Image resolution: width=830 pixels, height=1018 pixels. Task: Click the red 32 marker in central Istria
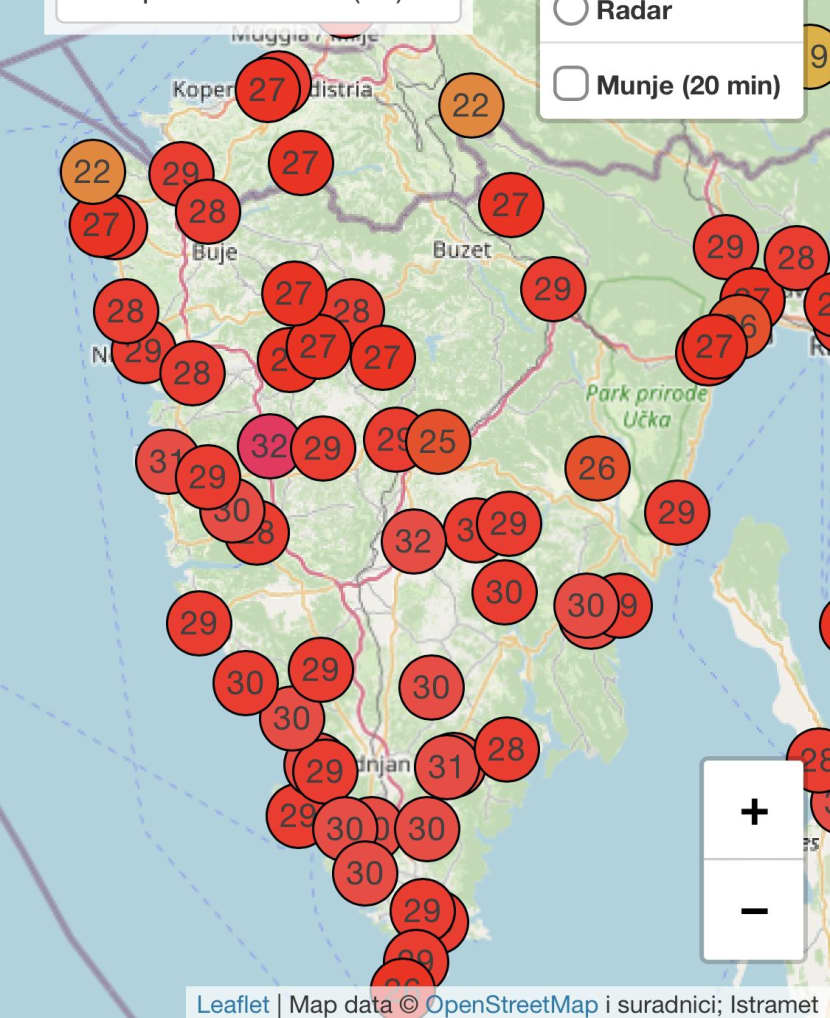coord(413,541)
